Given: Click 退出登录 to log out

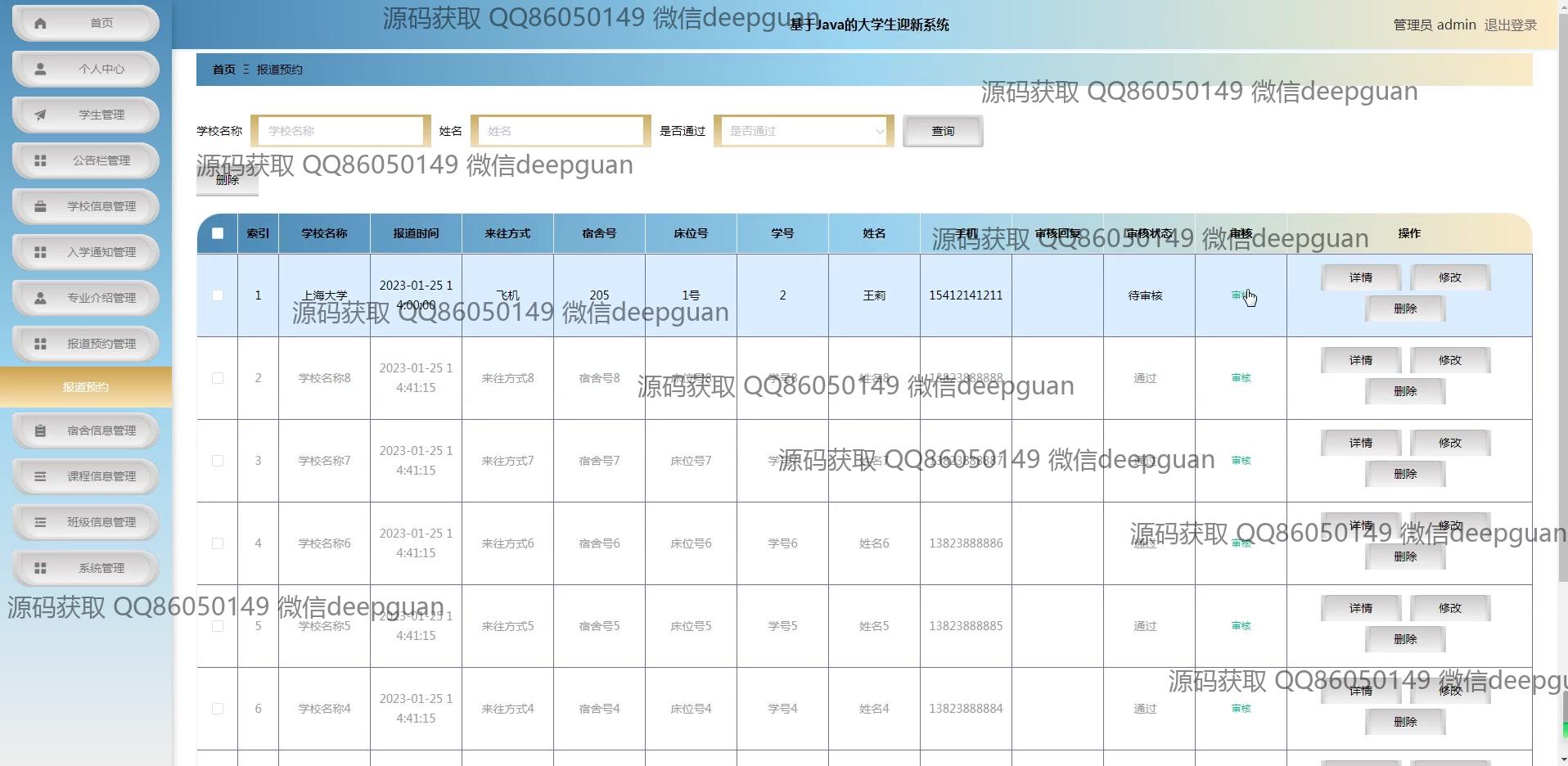Looking at the screenshot, I should click(1510, 25).
